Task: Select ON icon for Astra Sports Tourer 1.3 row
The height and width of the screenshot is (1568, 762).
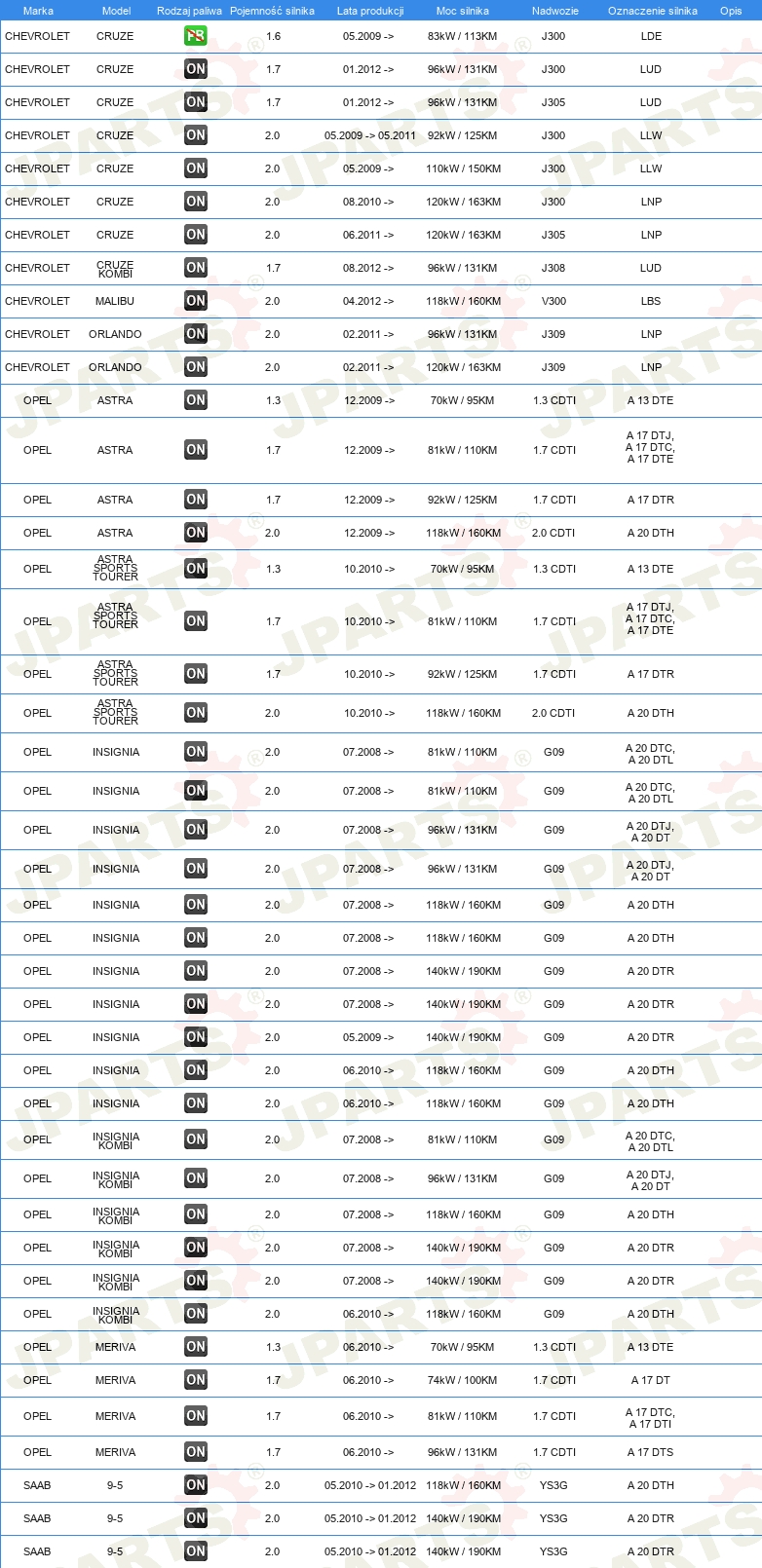Action: (x=196, y=569)
